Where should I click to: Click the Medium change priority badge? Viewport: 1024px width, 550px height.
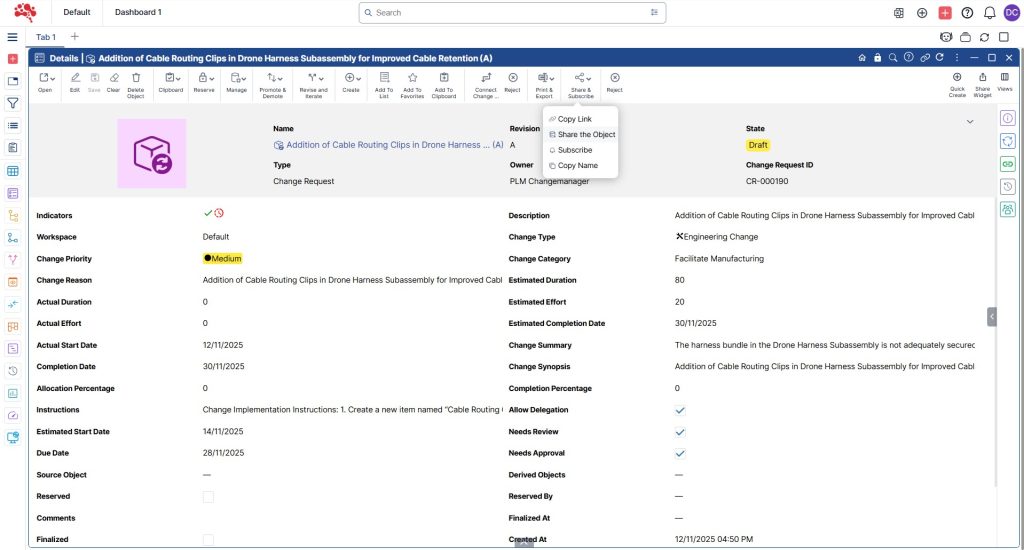point(223,259)
